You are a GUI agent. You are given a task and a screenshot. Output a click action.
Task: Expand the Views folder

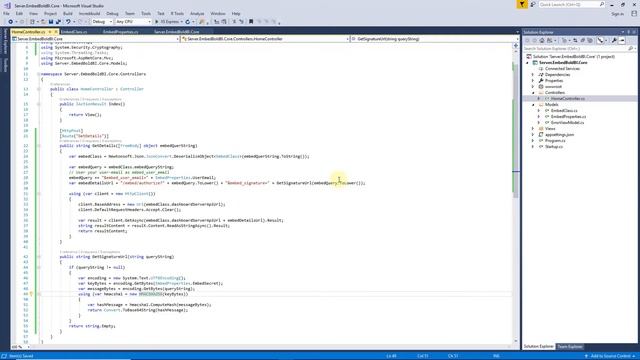533,129
